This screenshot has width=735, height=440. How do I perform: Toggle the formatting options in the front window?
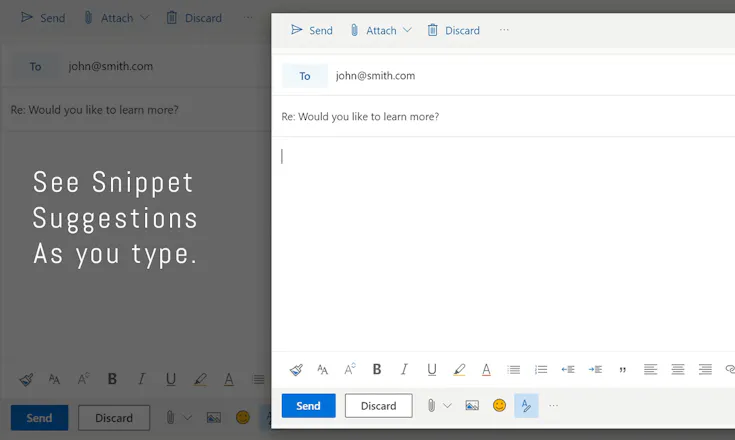pos(526,406)
